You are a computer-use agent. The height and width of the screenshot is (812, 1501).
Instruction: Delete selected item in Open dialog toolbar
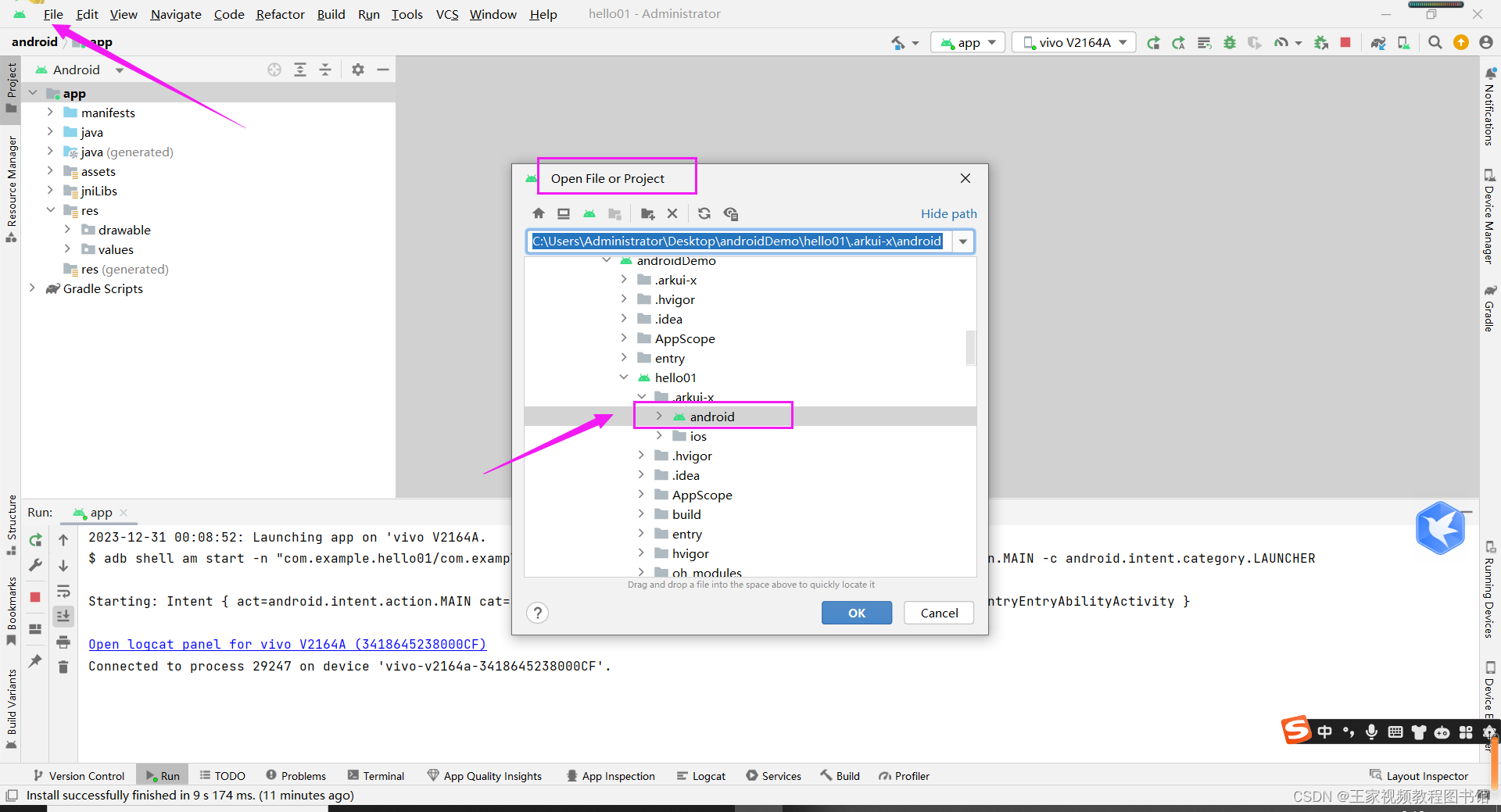[x=672, y=213]
